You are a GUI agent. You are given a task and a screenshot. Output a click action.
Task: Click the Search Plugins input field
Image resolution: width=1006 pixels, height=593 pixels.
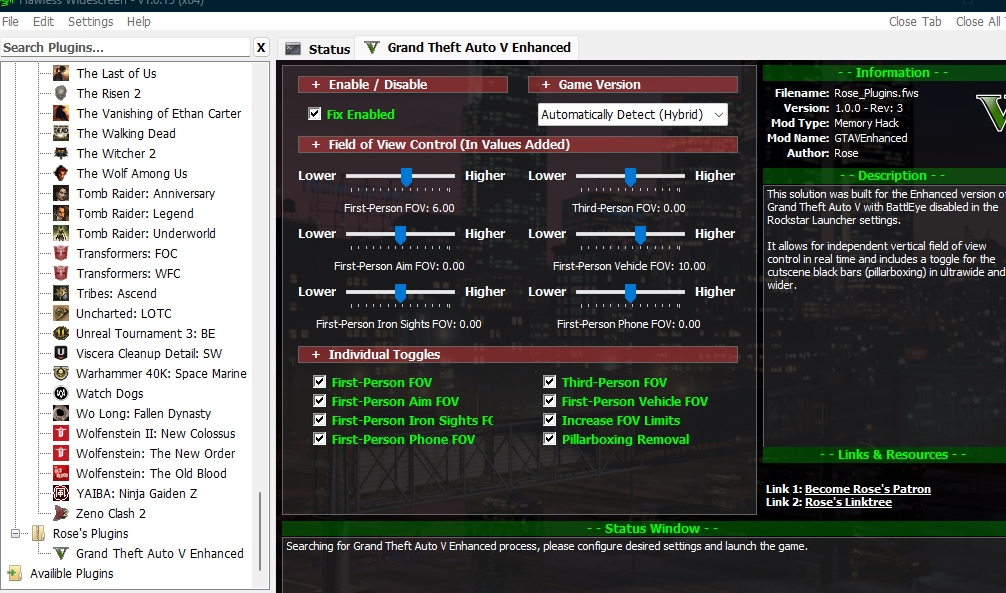tap(125, 47)
